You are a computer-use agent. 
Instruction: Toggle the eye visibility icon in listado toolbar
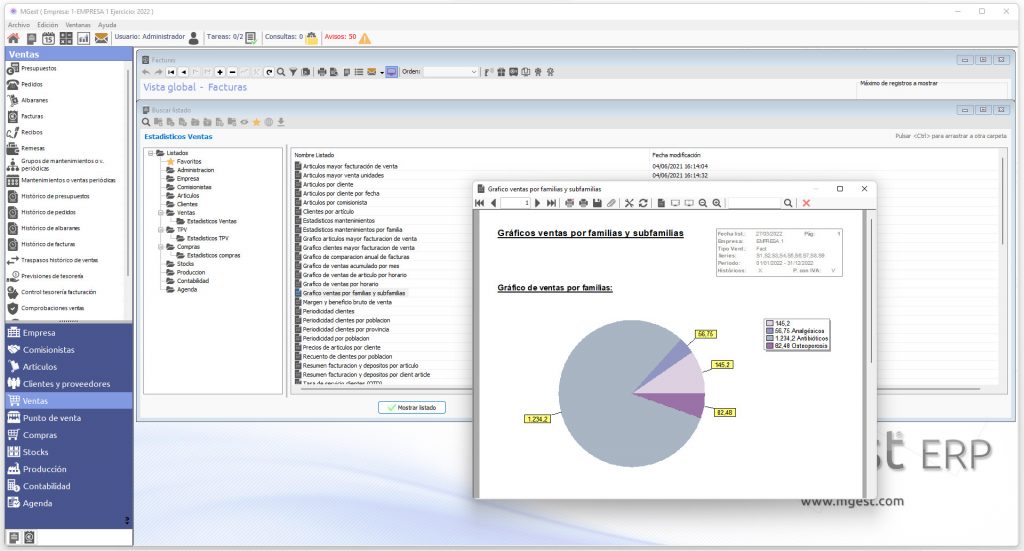(x=244, y=122)
